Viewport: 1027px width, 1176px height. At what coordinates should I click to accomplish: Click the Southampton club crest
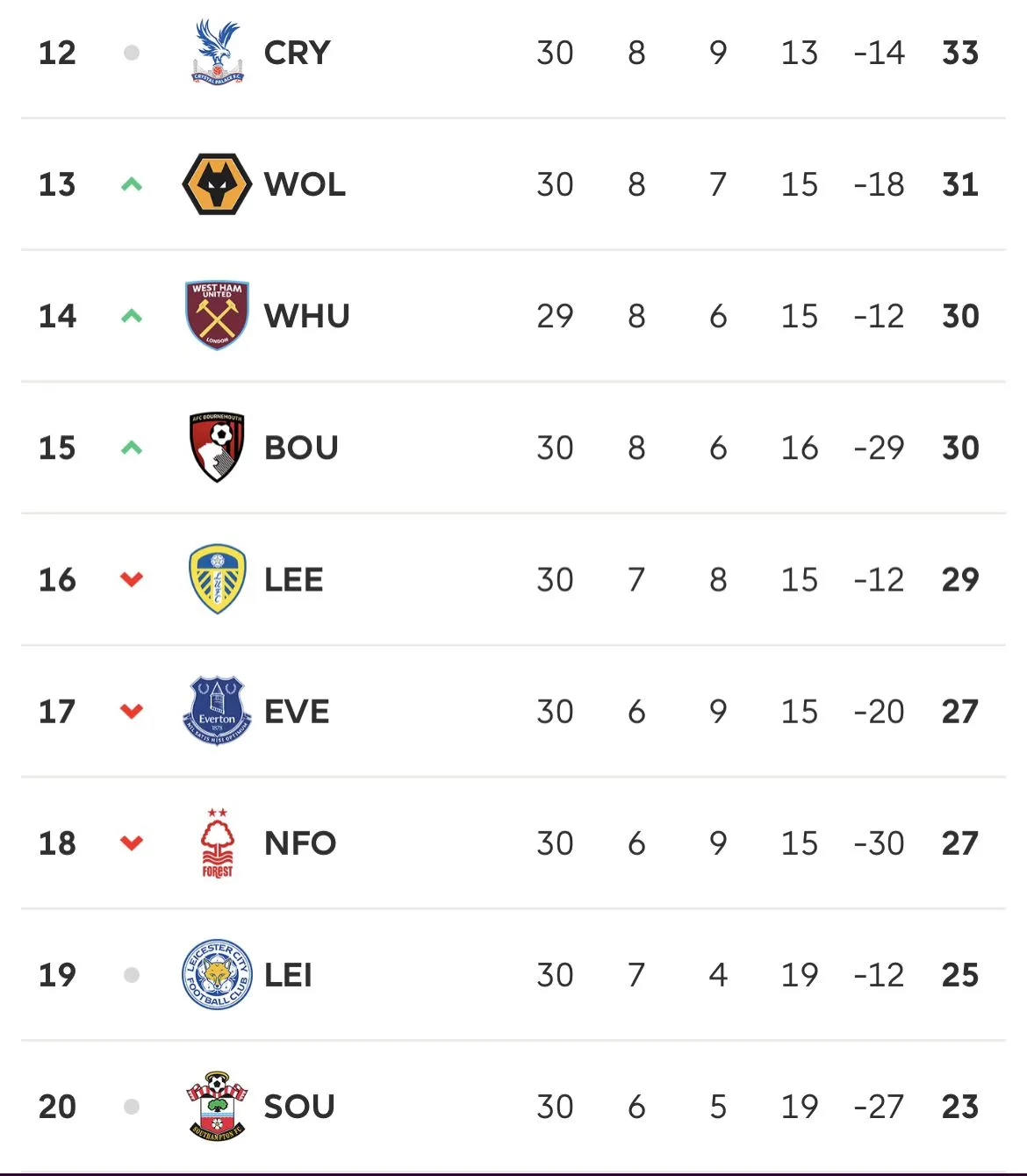click(x=217, y=1107)
